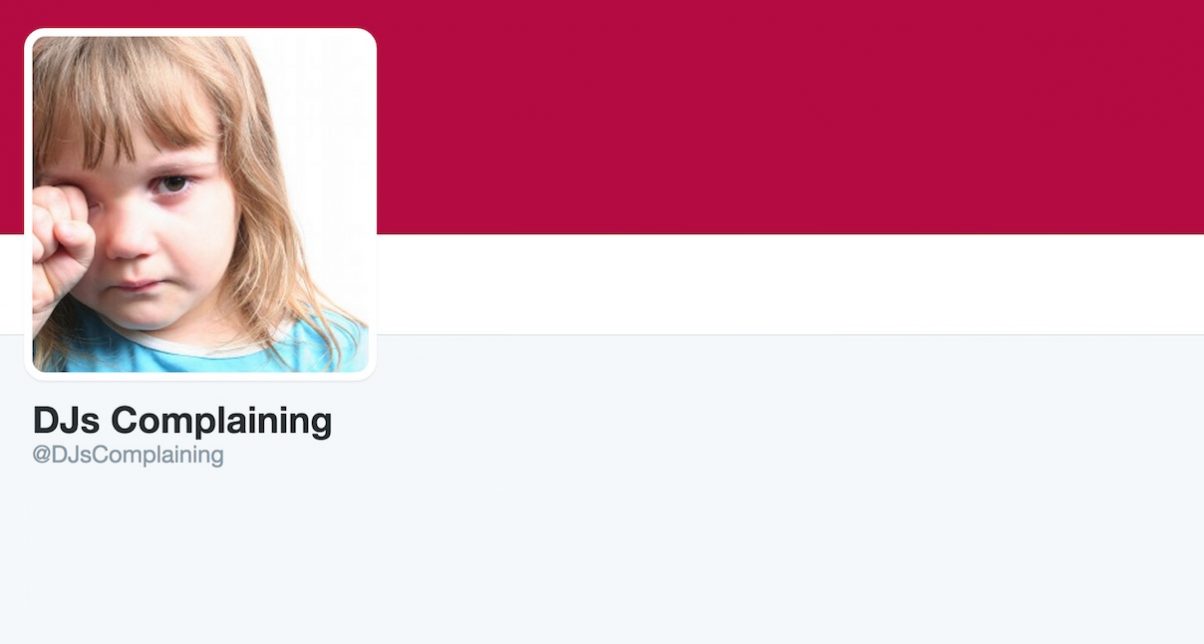Open the DJs Complaining profile photo
1204x644 pixels.
(x=200, y=204)
